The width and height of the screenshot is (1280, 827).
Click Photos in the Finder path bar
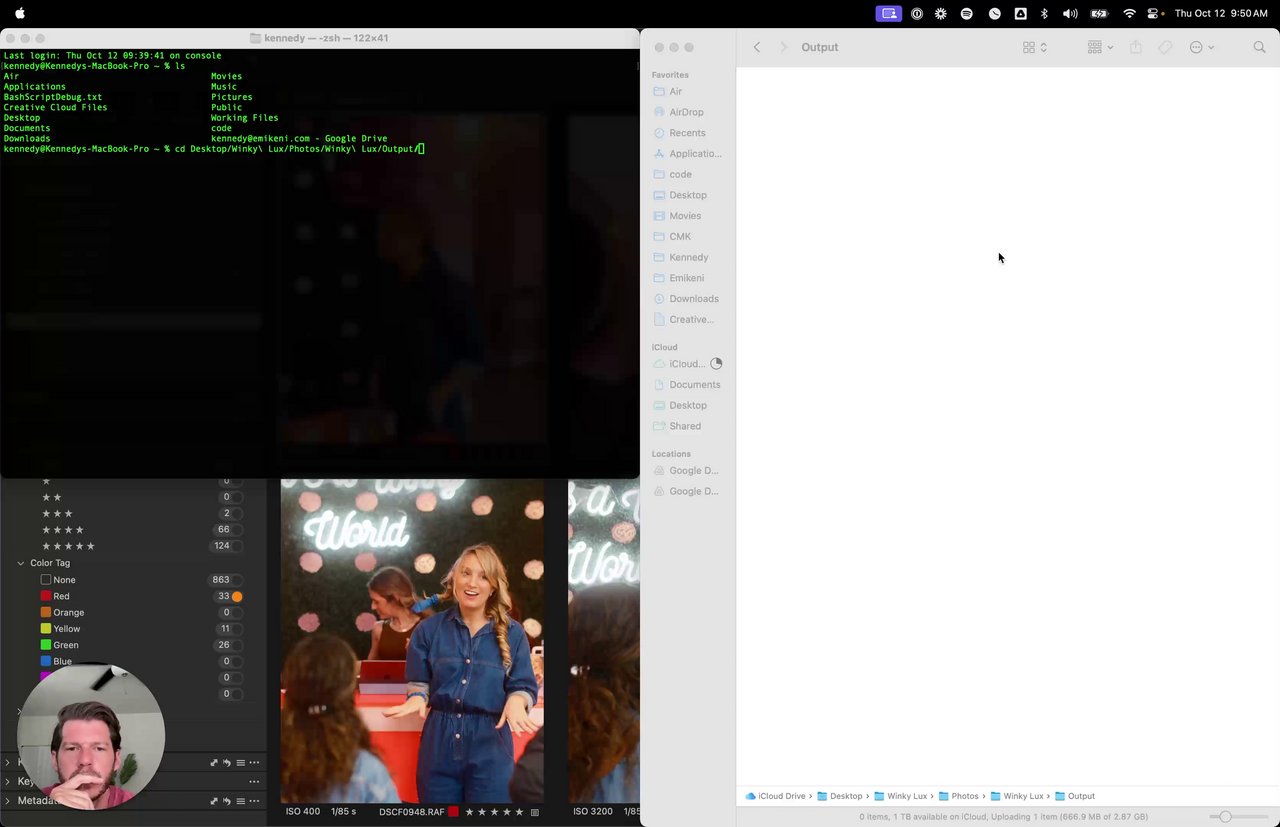[958, 796]
